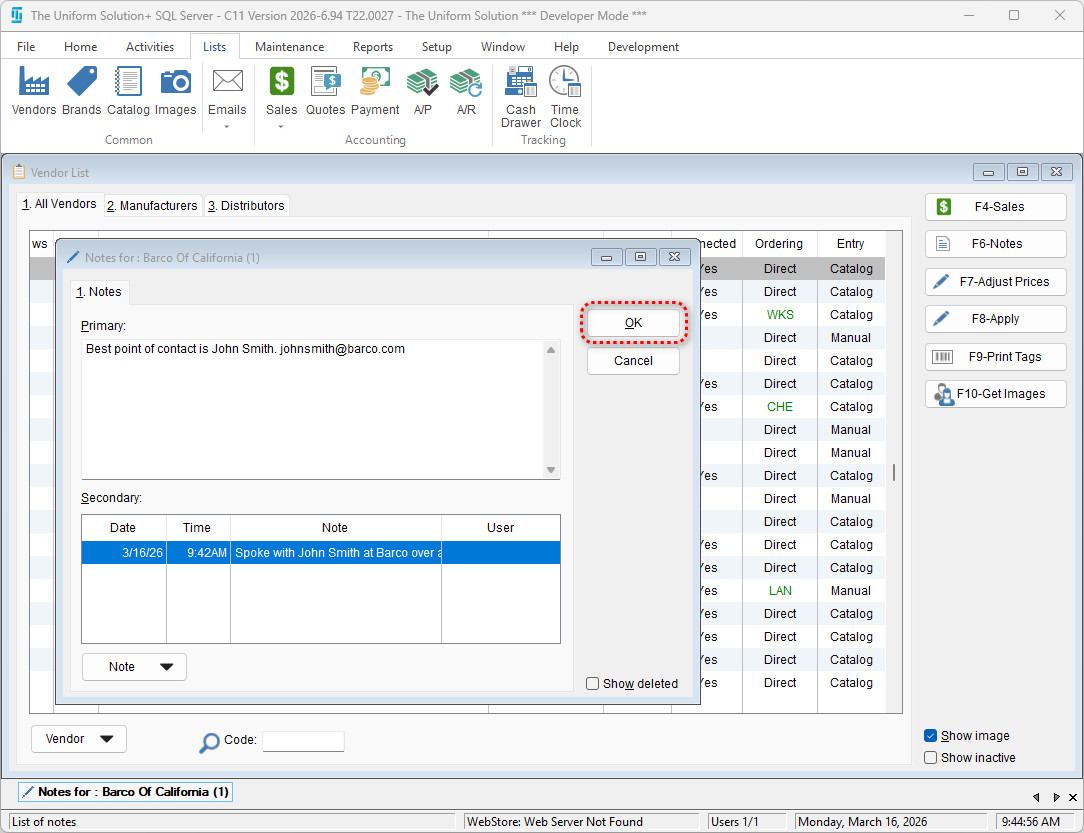Viewport: 1084px width, 833px height.
Task: Enable the Show deleted checkbox
Action: pyautogui.click(x=593, y=684)
